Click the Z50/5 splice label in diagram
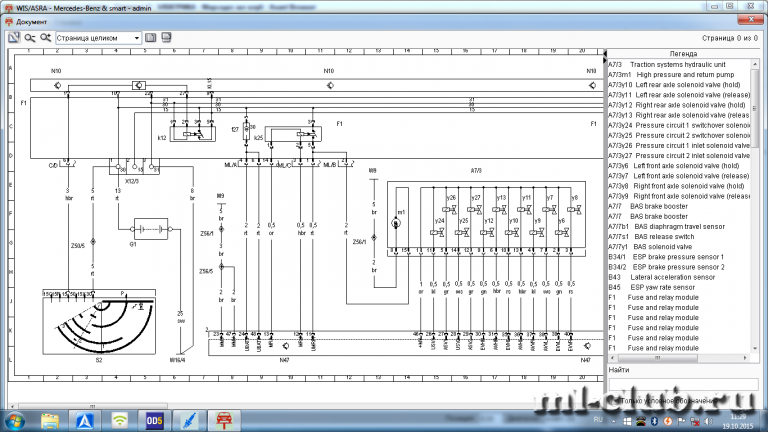Viewport: 768px width, 432px height. click(x=77, y=246)
